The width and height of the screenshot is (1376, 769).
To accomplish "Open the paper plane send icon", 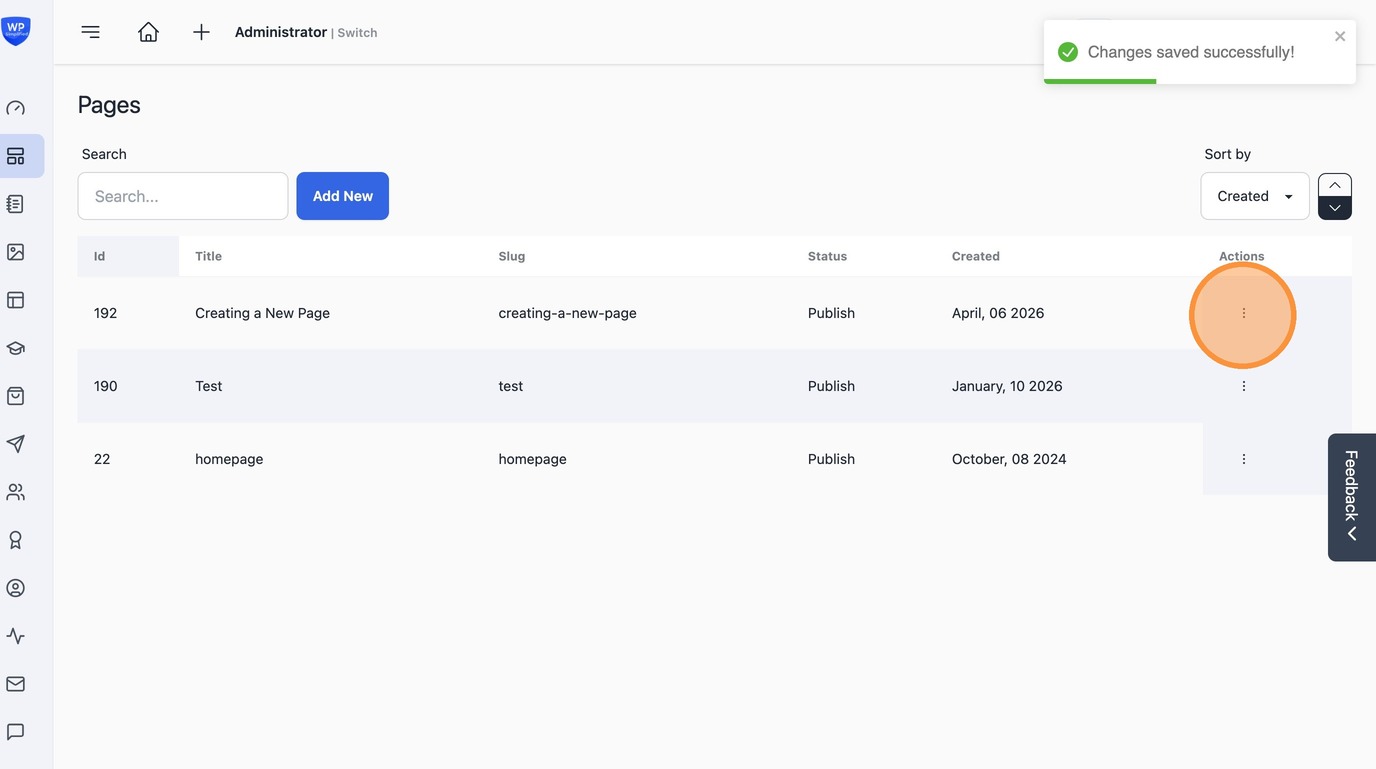I will [x=16, y=444].
